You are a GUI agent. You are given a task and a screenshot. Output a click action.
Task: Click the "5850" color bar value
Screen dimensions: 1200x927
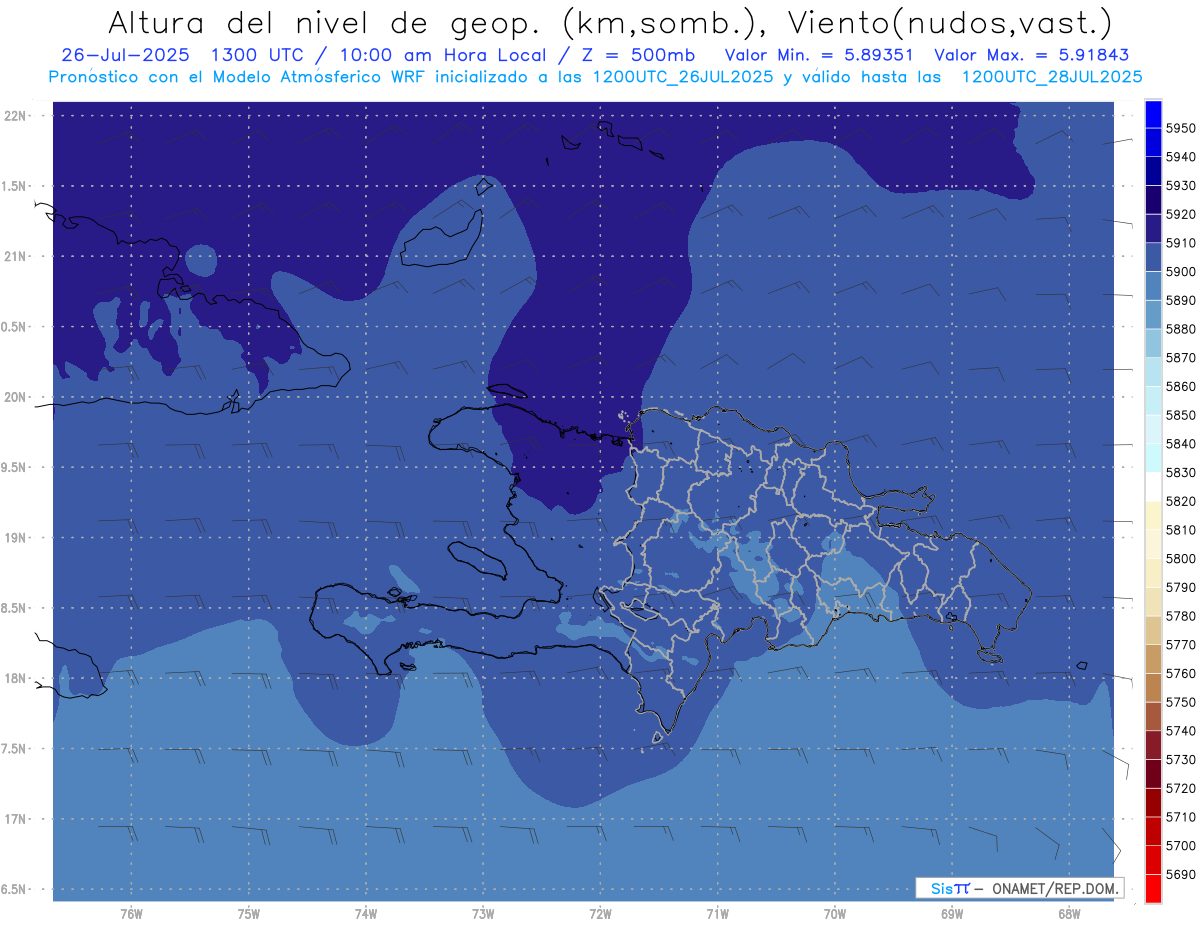(1180, 415)
